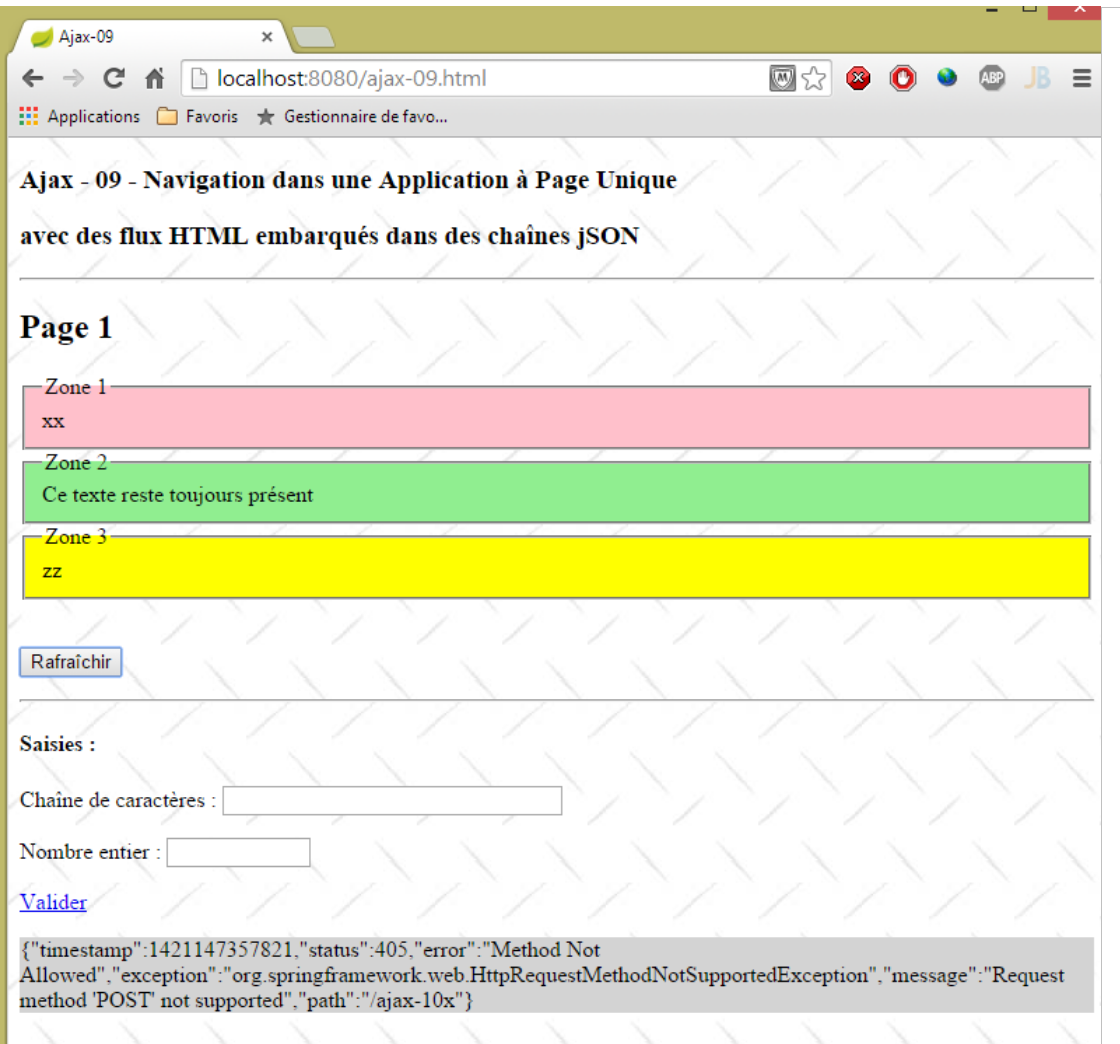Expand the Favoris bookmarks folder
The width and height of the screenshot is (1120, 1044).
click(x=198, y=117)
